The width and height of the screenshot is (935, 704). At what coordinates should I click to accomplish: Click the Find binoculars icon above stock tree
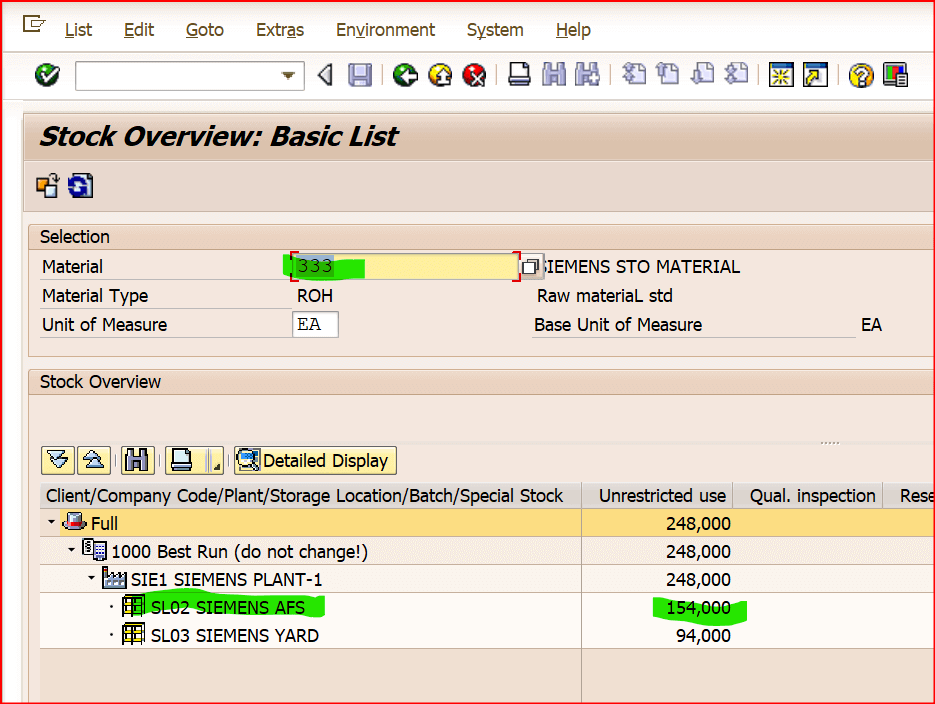(x=137, y=460)
